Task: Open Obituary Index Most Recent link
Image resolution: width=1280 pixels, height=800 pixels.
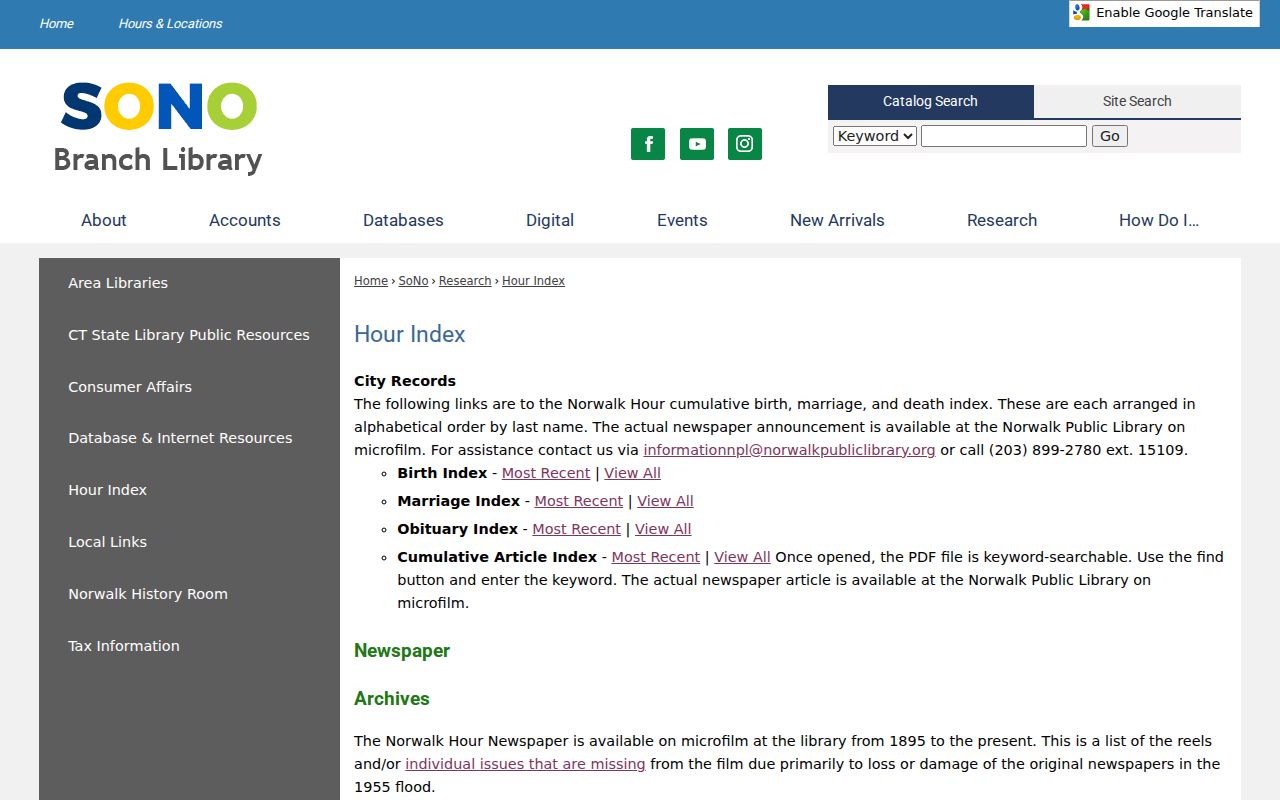Action: click(577, 529)
